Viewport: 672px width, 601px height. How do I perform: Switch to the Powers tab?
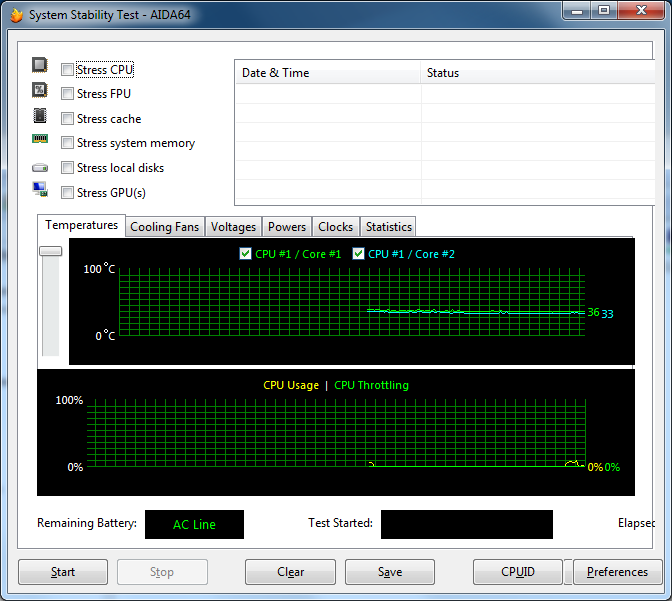click(x=287, y=227)
